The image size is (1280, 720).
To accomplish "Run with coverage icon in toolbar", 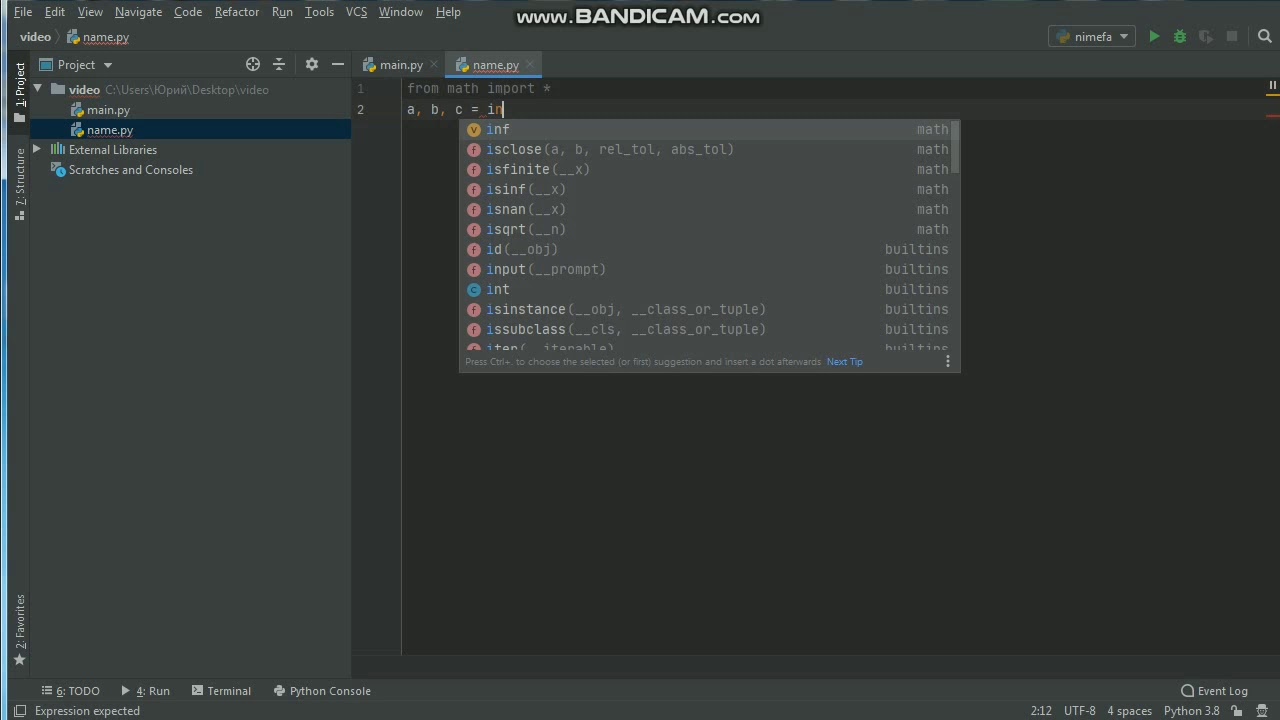I will click(x=1206, y=37).
